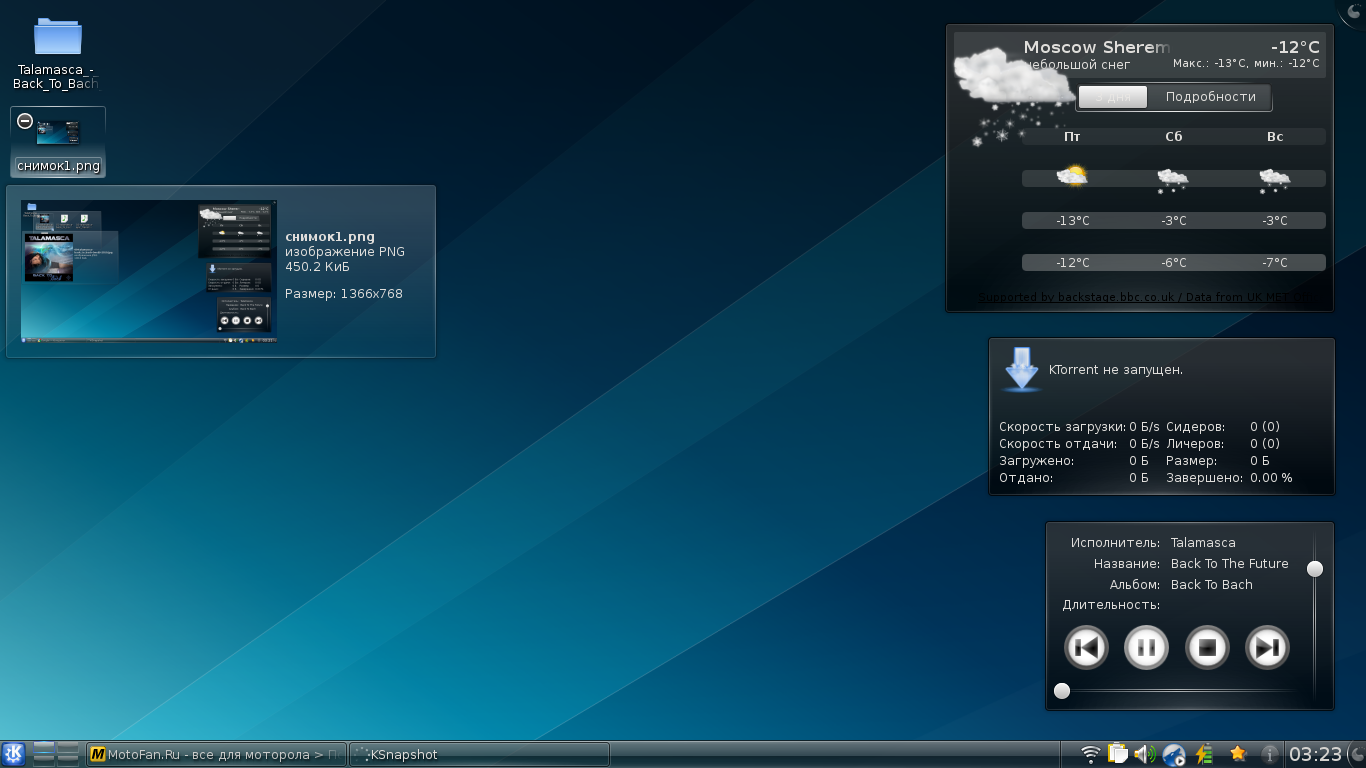1366x768 pixels.
Task: Open the panel toolbox at taskbar edge
Action: [x=1357, y=754]
